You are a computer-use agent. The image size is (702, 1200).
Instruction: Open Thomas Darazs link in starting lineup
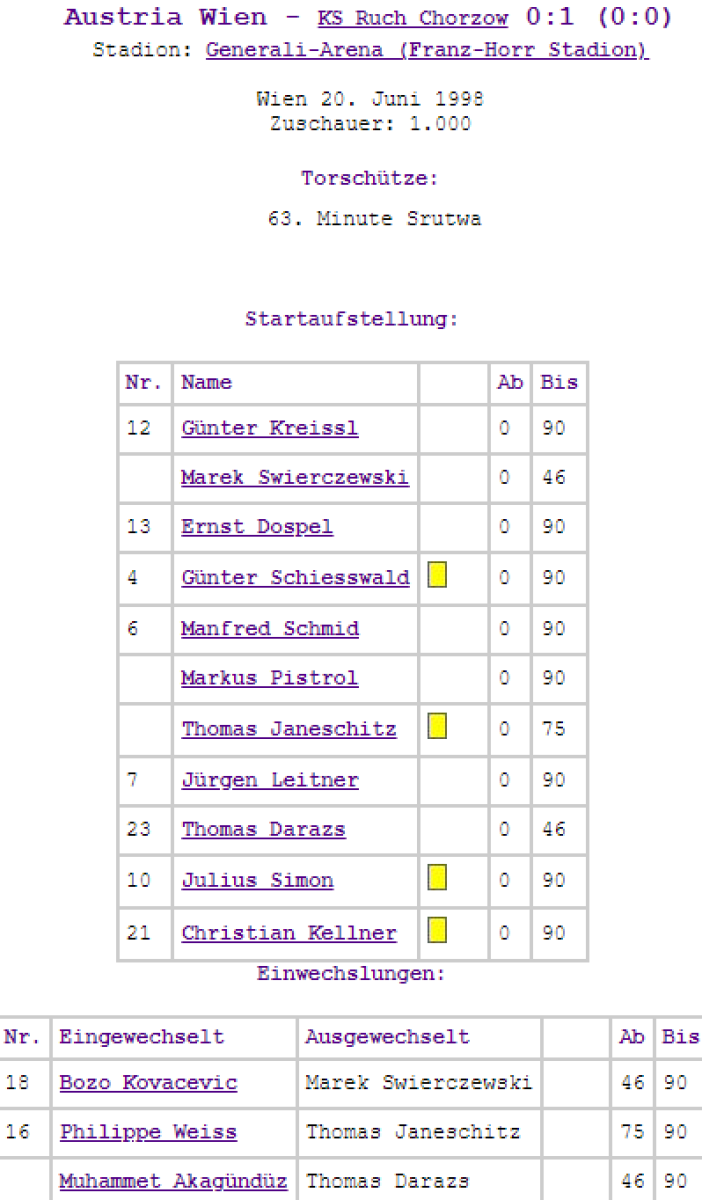pos(263,830)
